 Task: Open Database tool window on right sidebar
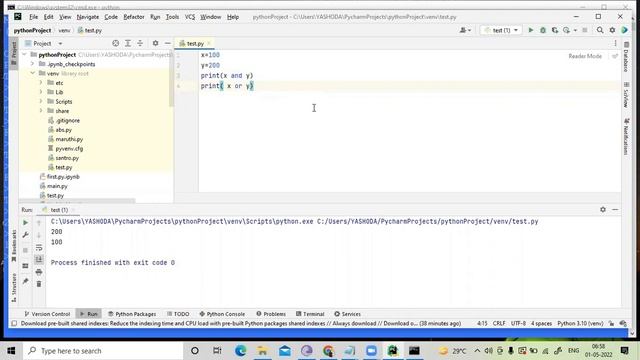click(627, 57)
